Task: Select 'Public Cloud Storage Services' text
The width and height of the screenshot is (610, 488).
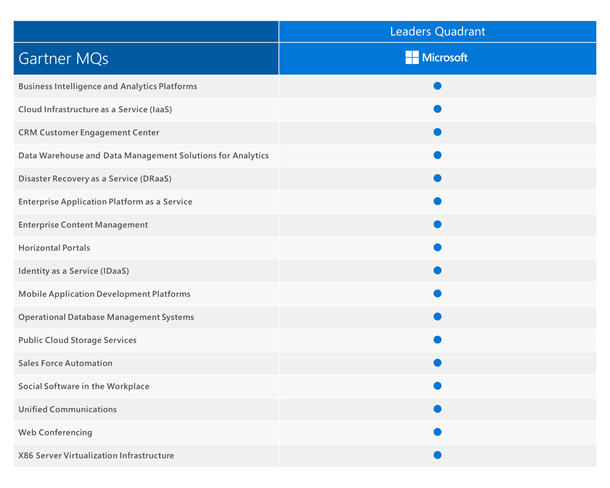Action: pyautogui.click(x=77, y=340)
